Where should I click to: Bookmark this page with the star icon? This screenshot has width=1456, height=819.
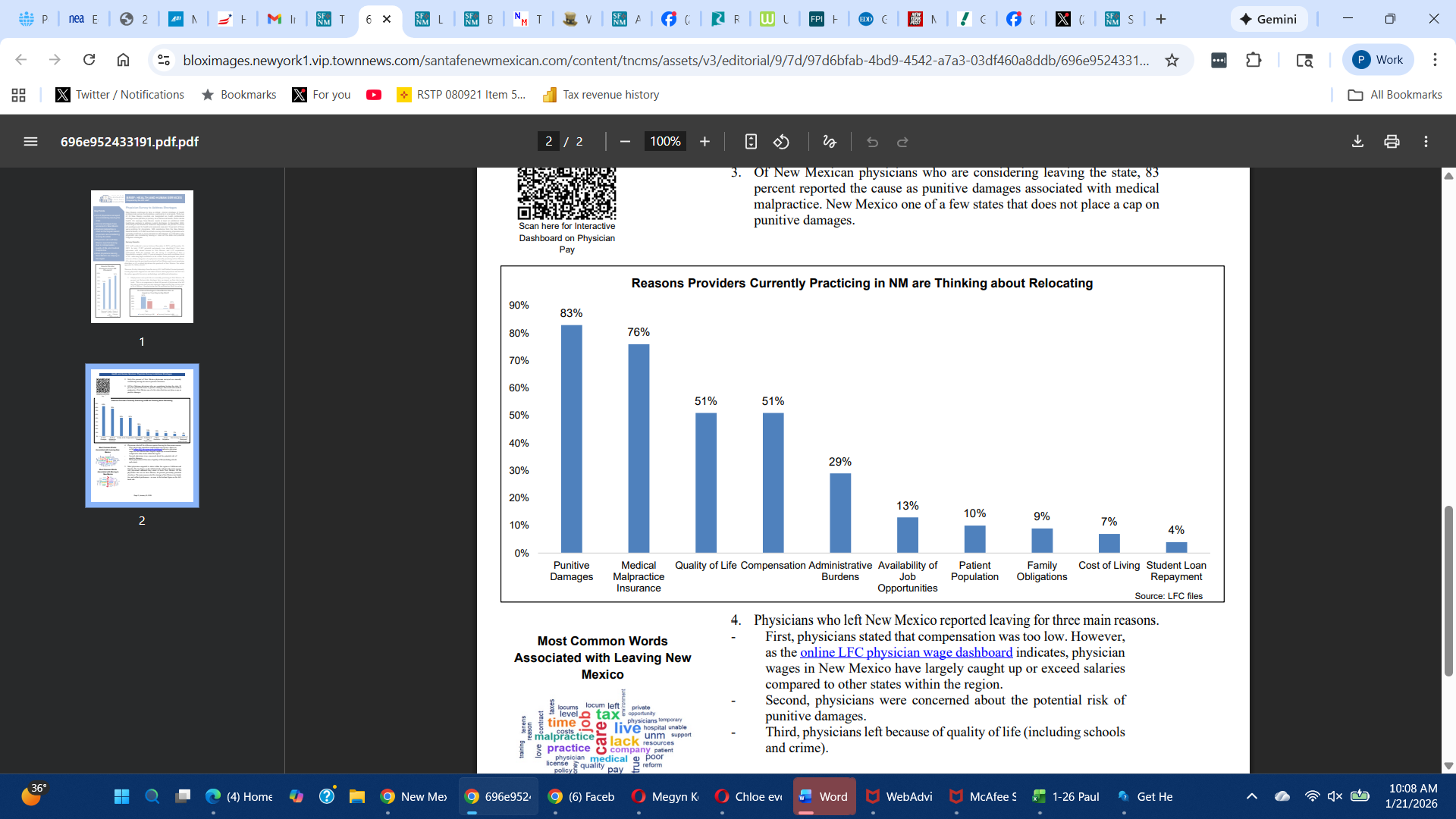1172,60
